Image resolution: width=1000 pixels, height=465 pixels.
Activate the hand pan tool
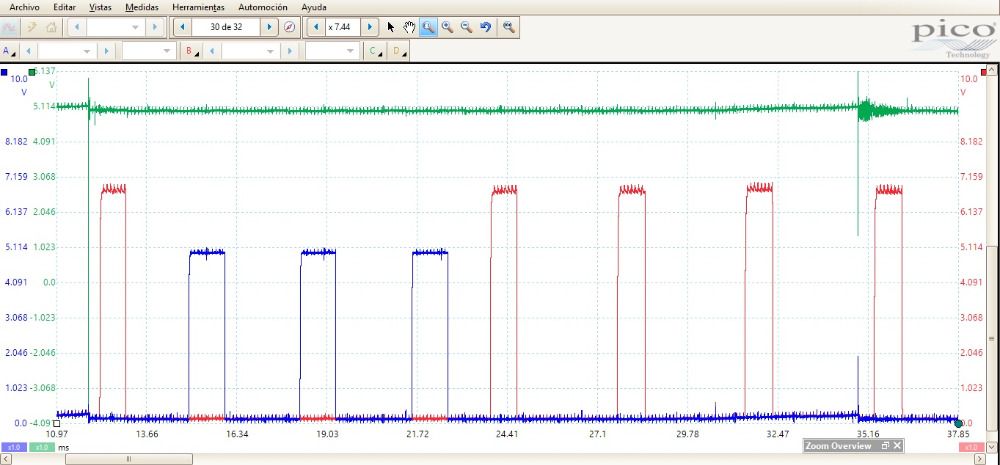[x=409, y=27]
